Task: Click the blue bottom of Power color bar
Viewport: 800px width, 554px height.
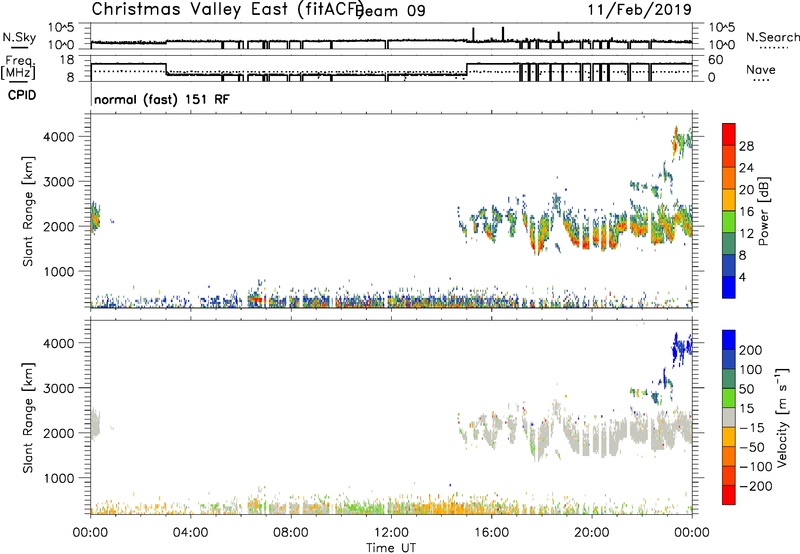Action: [x=729, y=287]
